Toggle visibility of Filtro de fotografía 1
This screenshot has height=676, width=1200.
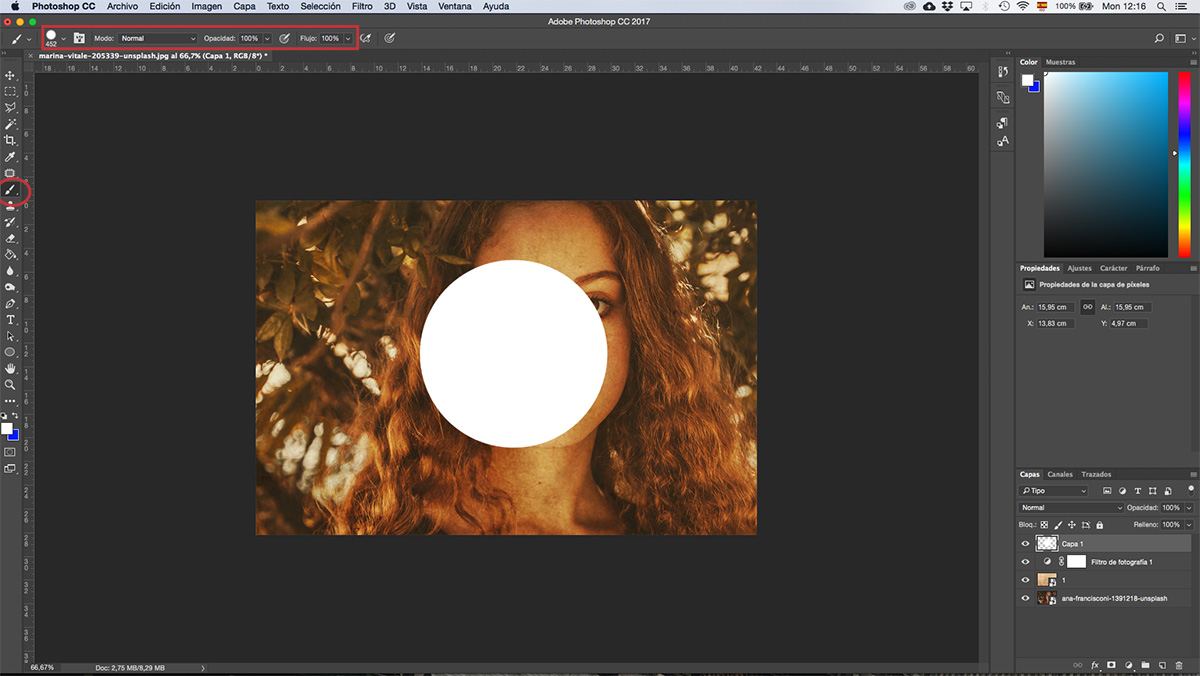[x=1025, y=562]
